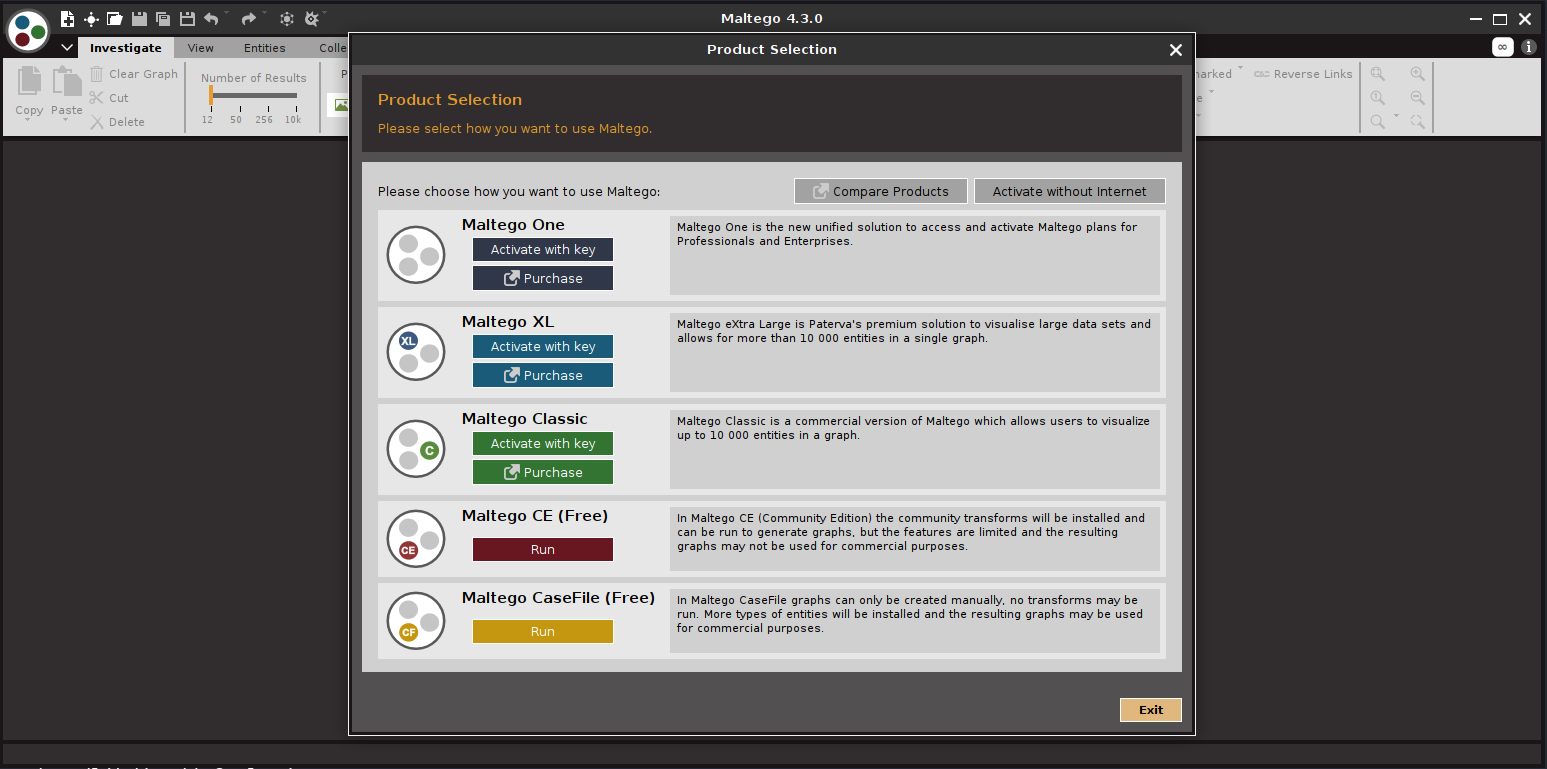1547x769 pixels.
Task: Click Purchase under Maltego XL
Action: tap(543, 376)
